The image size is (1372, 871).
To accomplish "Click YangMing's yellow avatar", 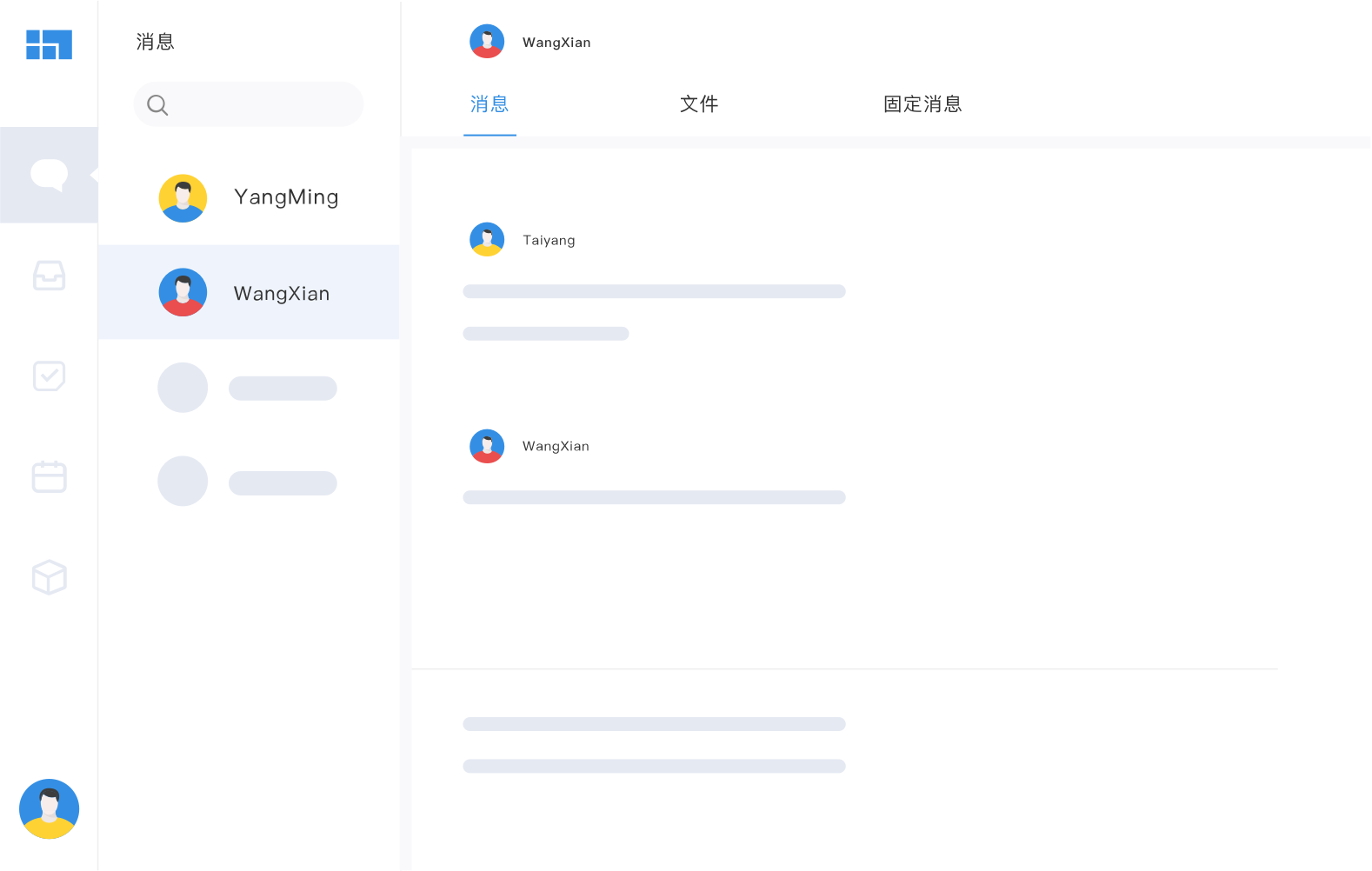I will 183,198.
